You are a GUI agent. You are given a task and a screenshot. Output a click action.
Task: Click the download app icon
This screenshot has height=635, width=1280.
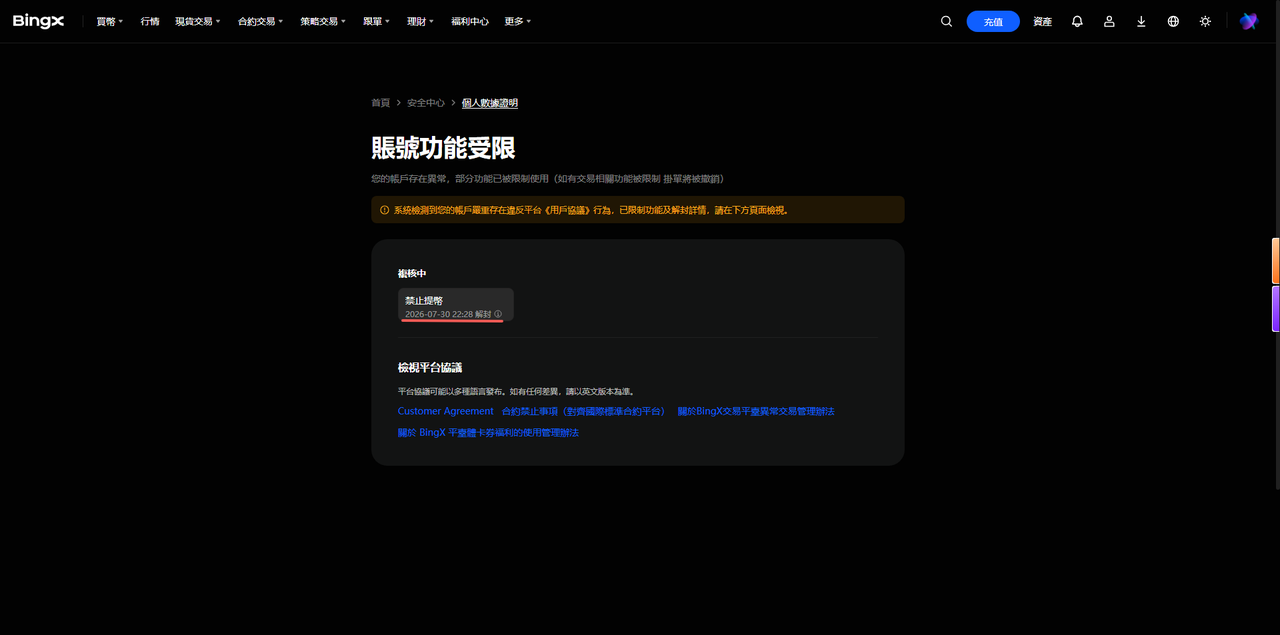(x=1141, y=21)
